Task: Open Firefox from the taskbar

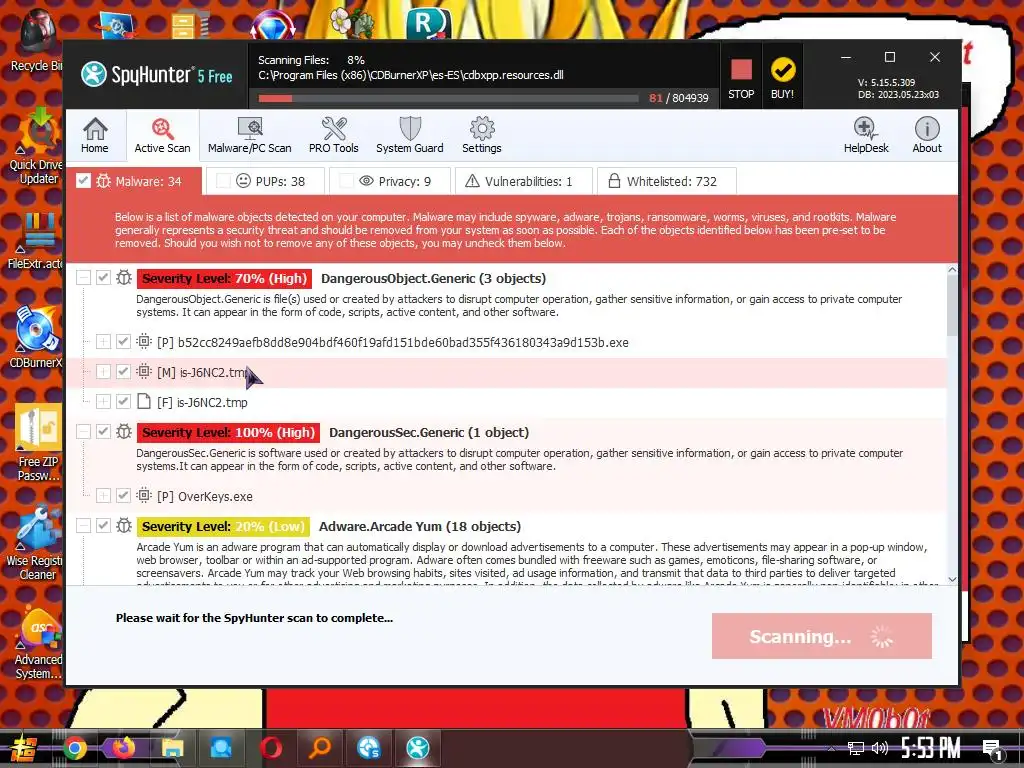Action: coord(123,748)
